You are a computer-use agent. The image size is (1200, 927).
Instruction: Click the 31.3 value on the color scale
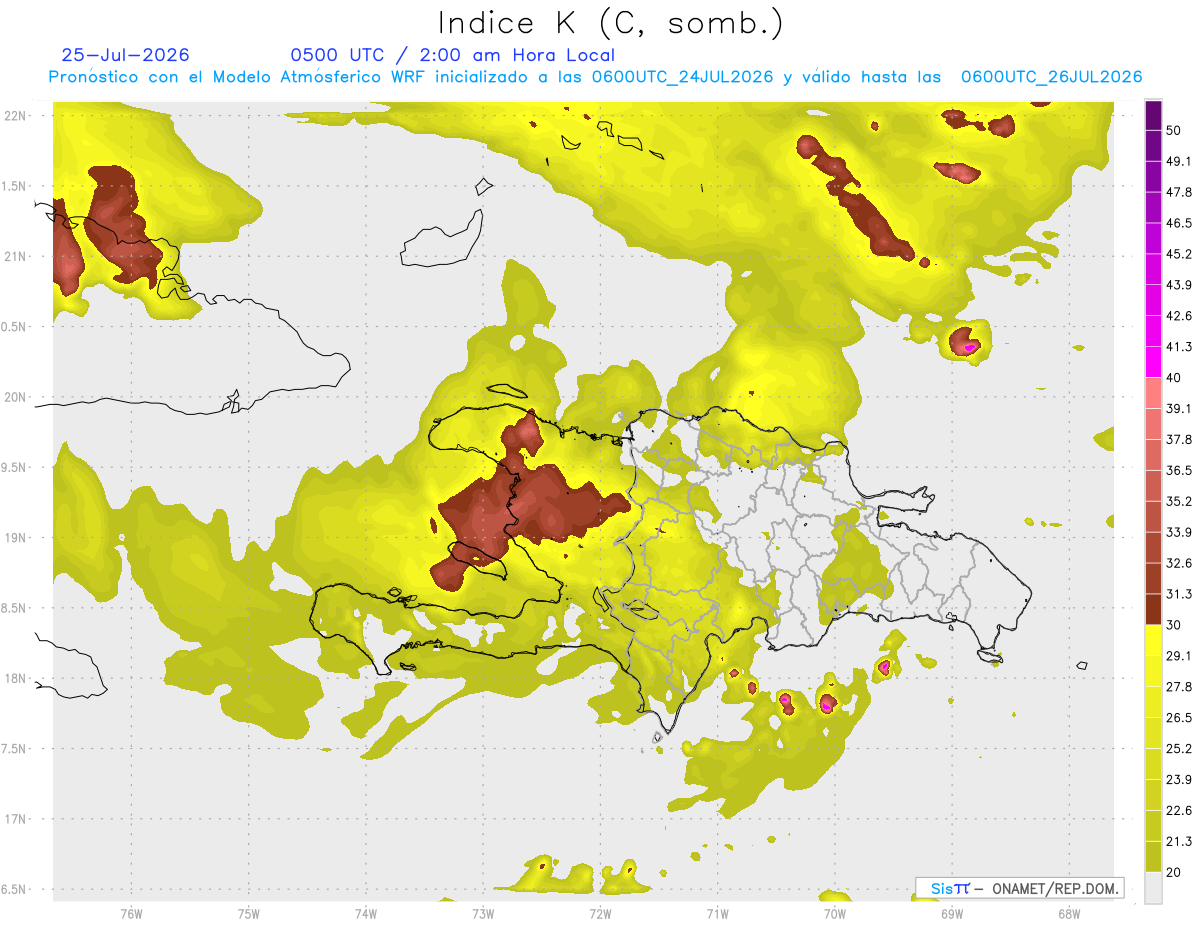coord(1178,594)
